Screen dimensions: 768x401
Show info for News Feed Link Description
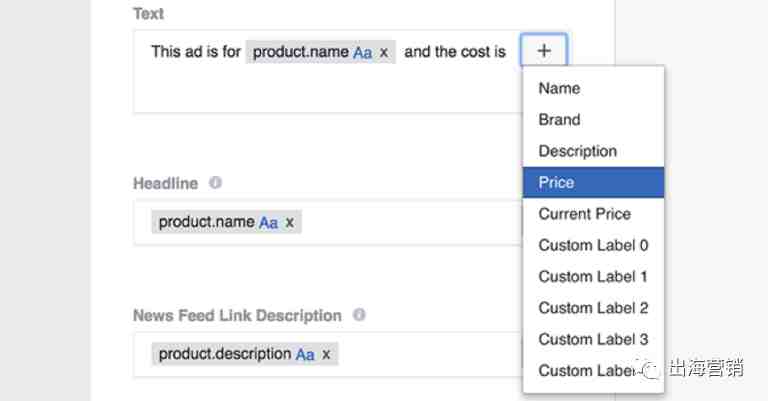[x=358, y=315]
